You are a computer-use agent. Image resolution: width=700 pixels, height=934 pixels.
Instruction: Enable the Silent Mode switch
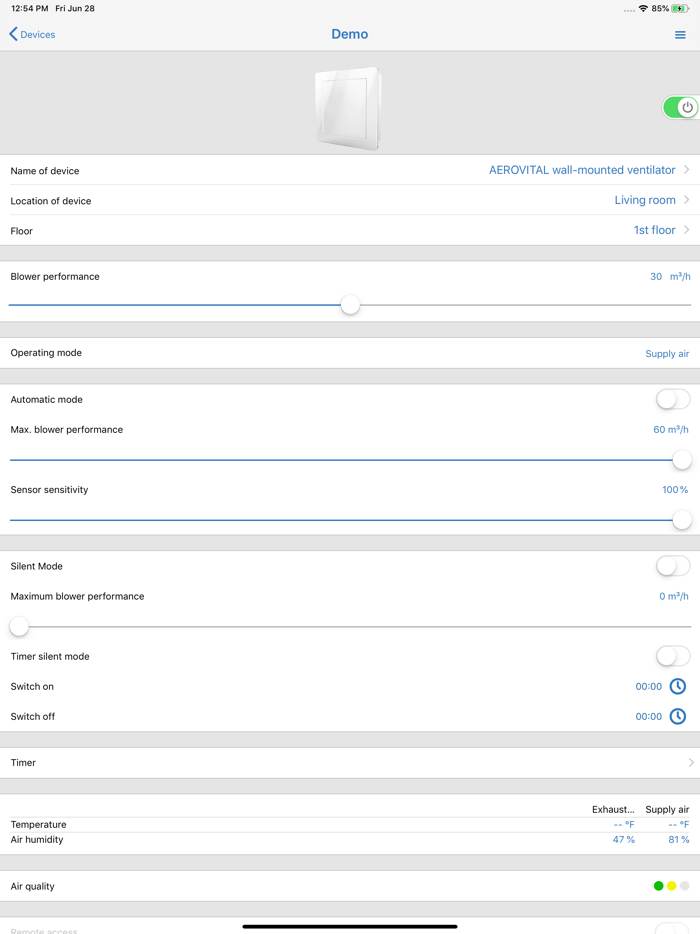673,566
